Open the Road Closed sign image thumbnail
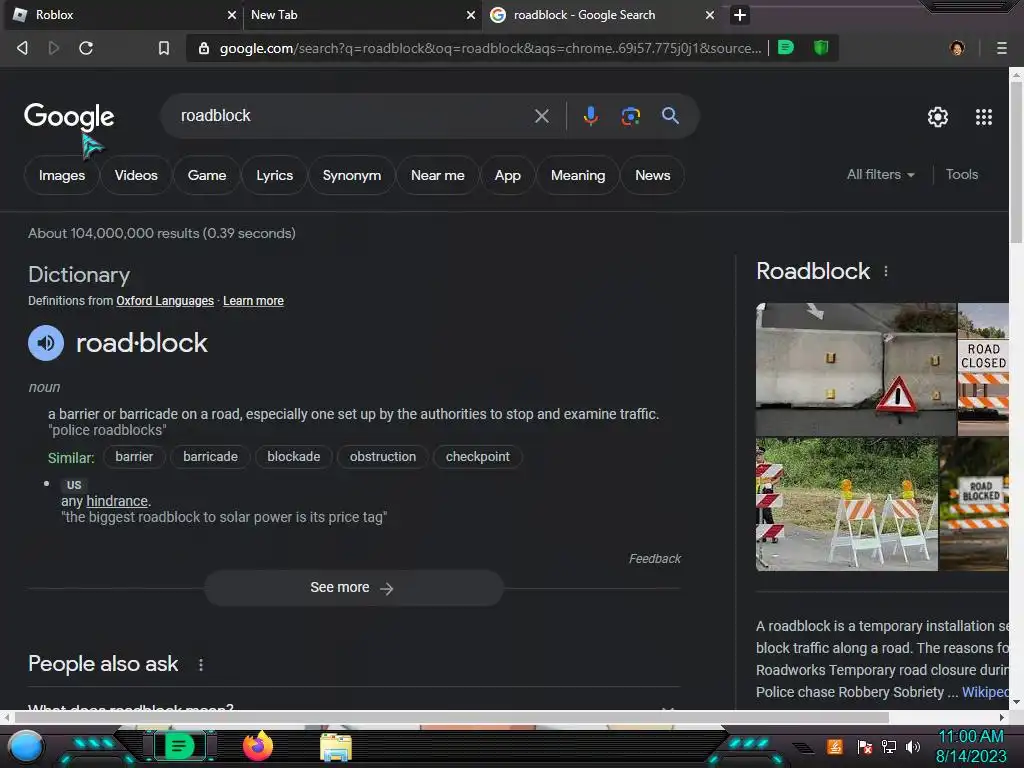The image size is (1024, 768). click(x=983, y=369)
